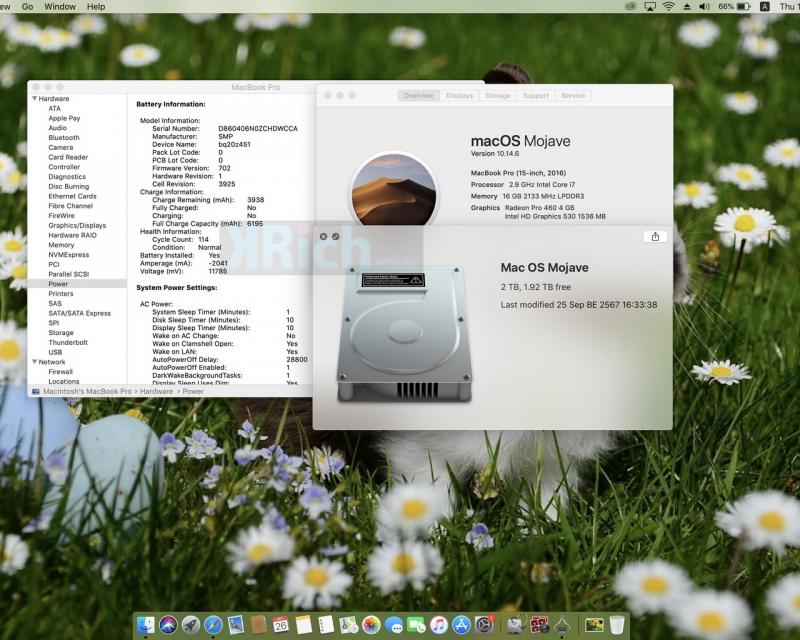800x640 pixels.
Task: Open the Help menu
Action: click(96, 7)
